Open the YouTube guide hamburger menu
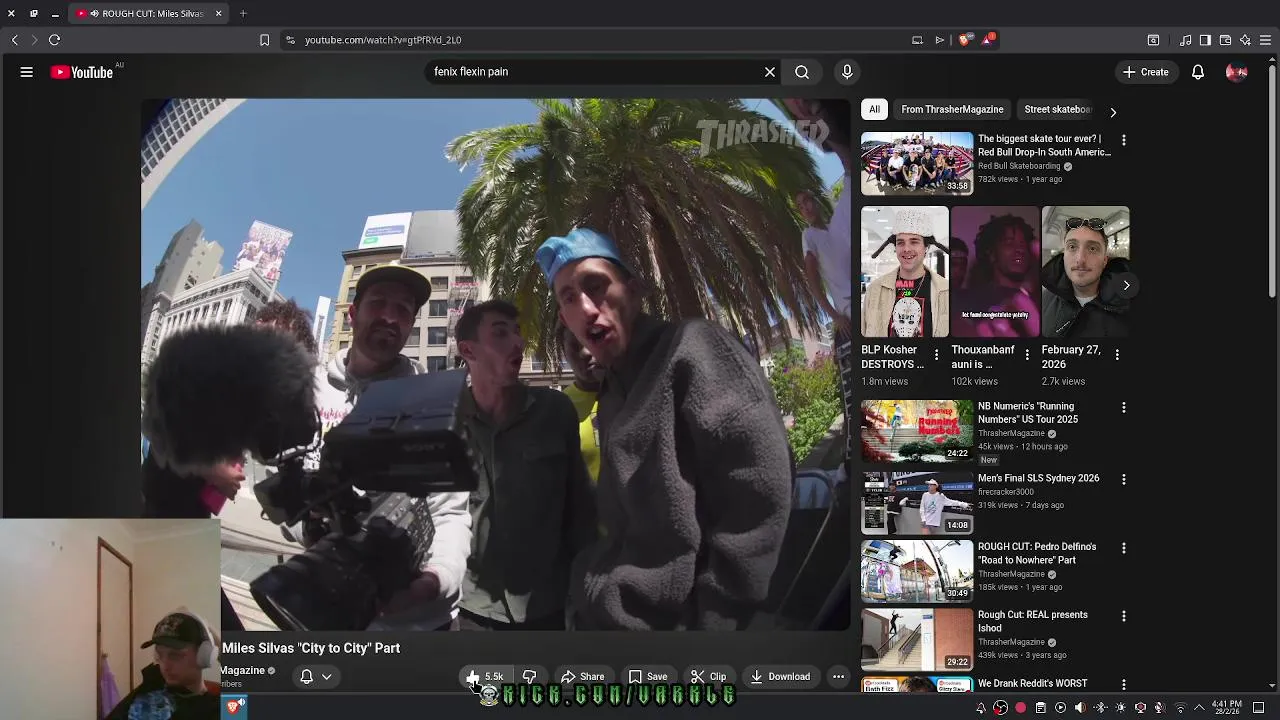The height and width of the screenshot is (720, 1280). [x=27, y=72]
